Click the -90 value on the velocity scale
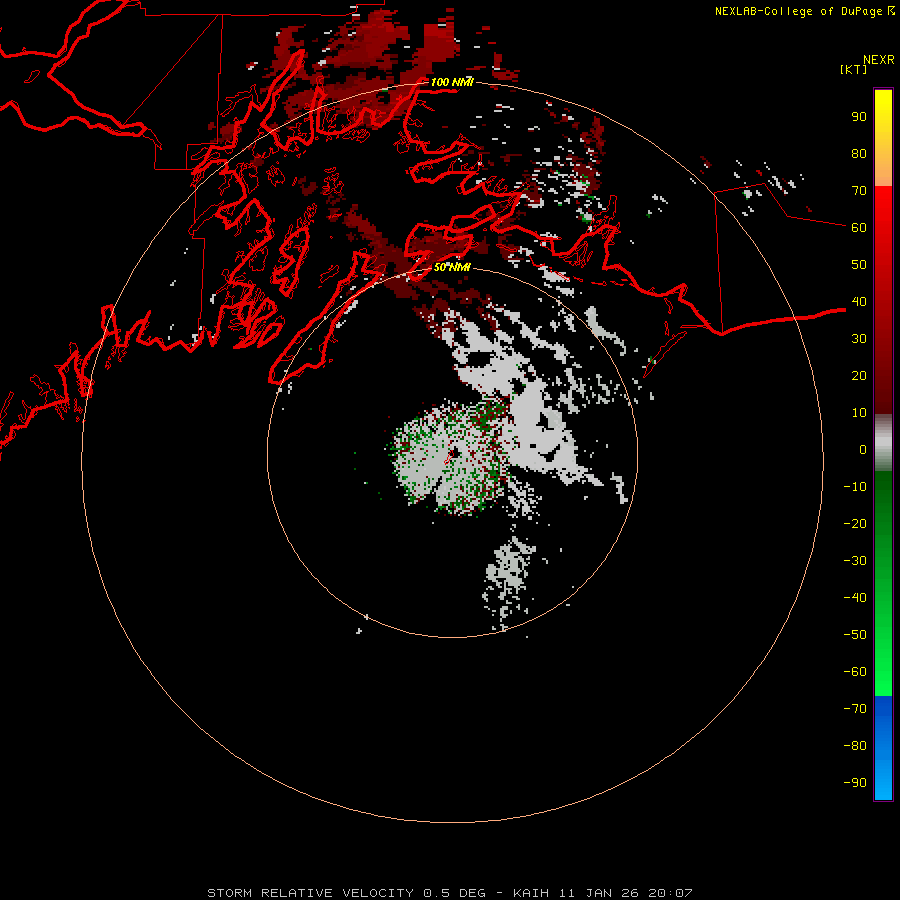 pos(855,782)
